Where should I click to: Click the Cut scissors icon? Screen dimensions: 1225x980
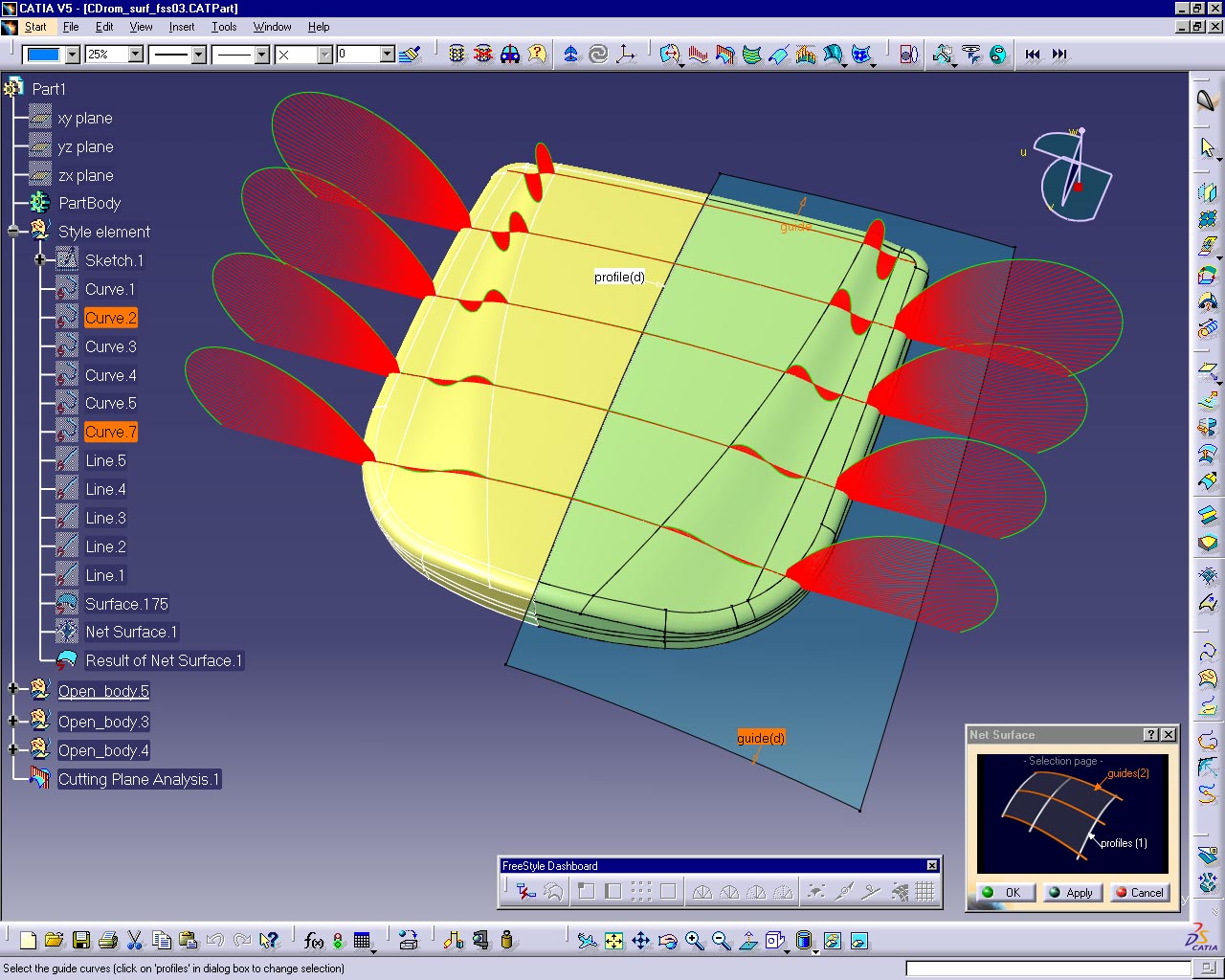click(x=135, y=941)
